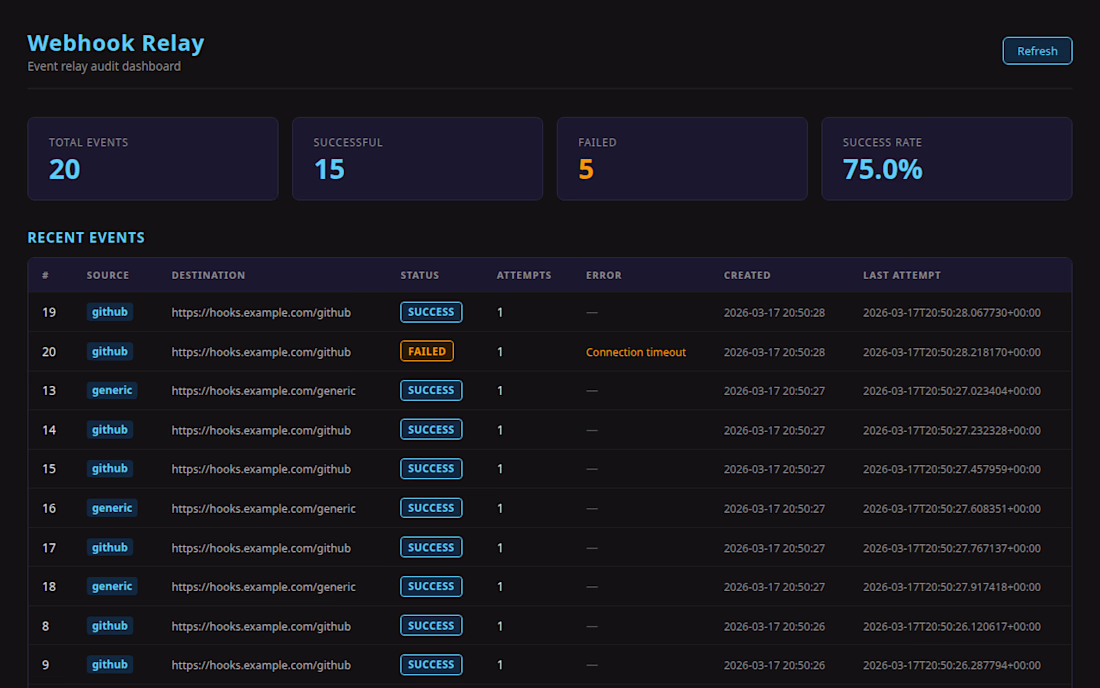Select the Total Events stat card
1100x688 pixels.
152,159
